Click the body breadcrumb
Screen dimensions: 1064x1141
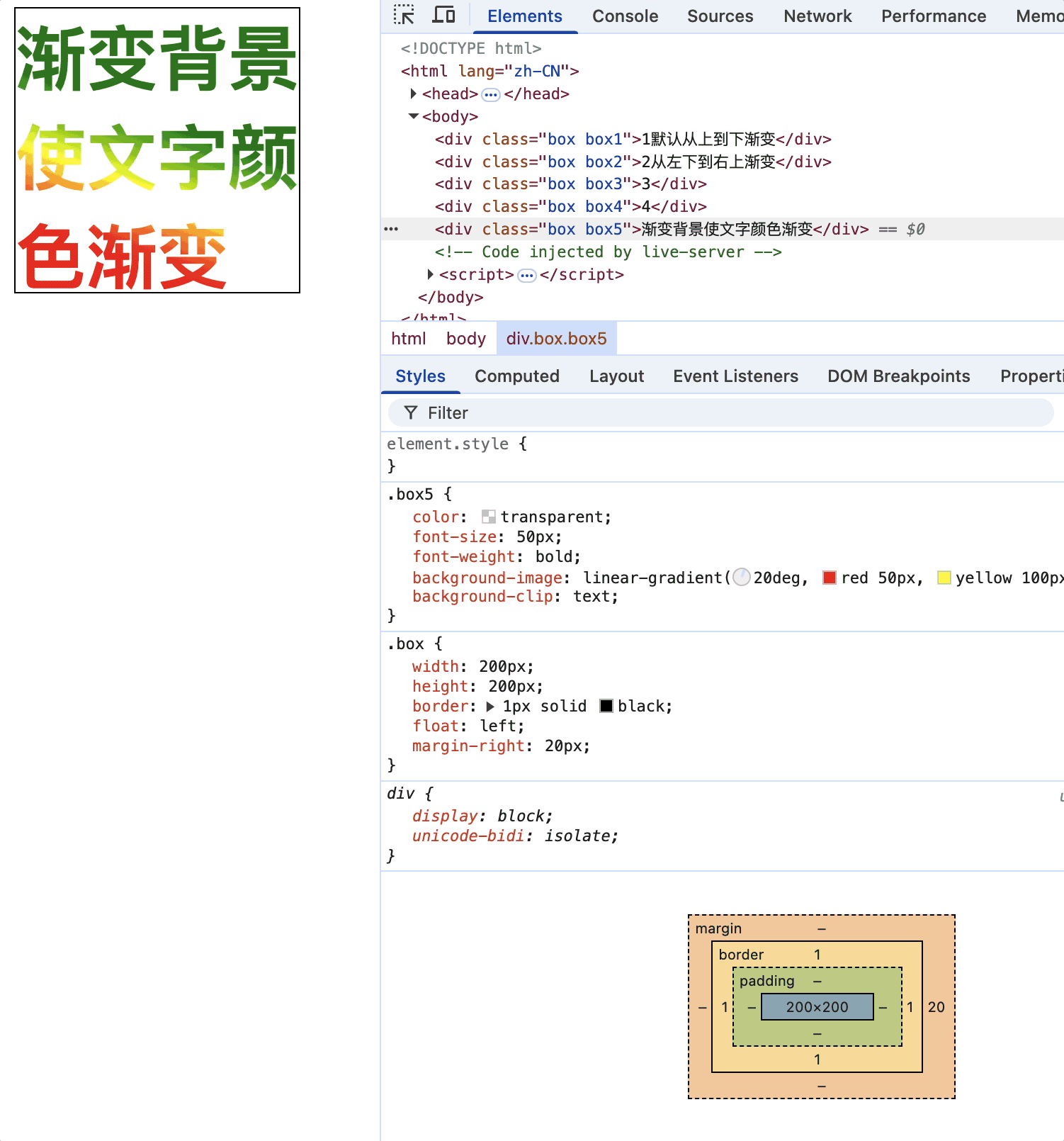click(x=466, y=339)
